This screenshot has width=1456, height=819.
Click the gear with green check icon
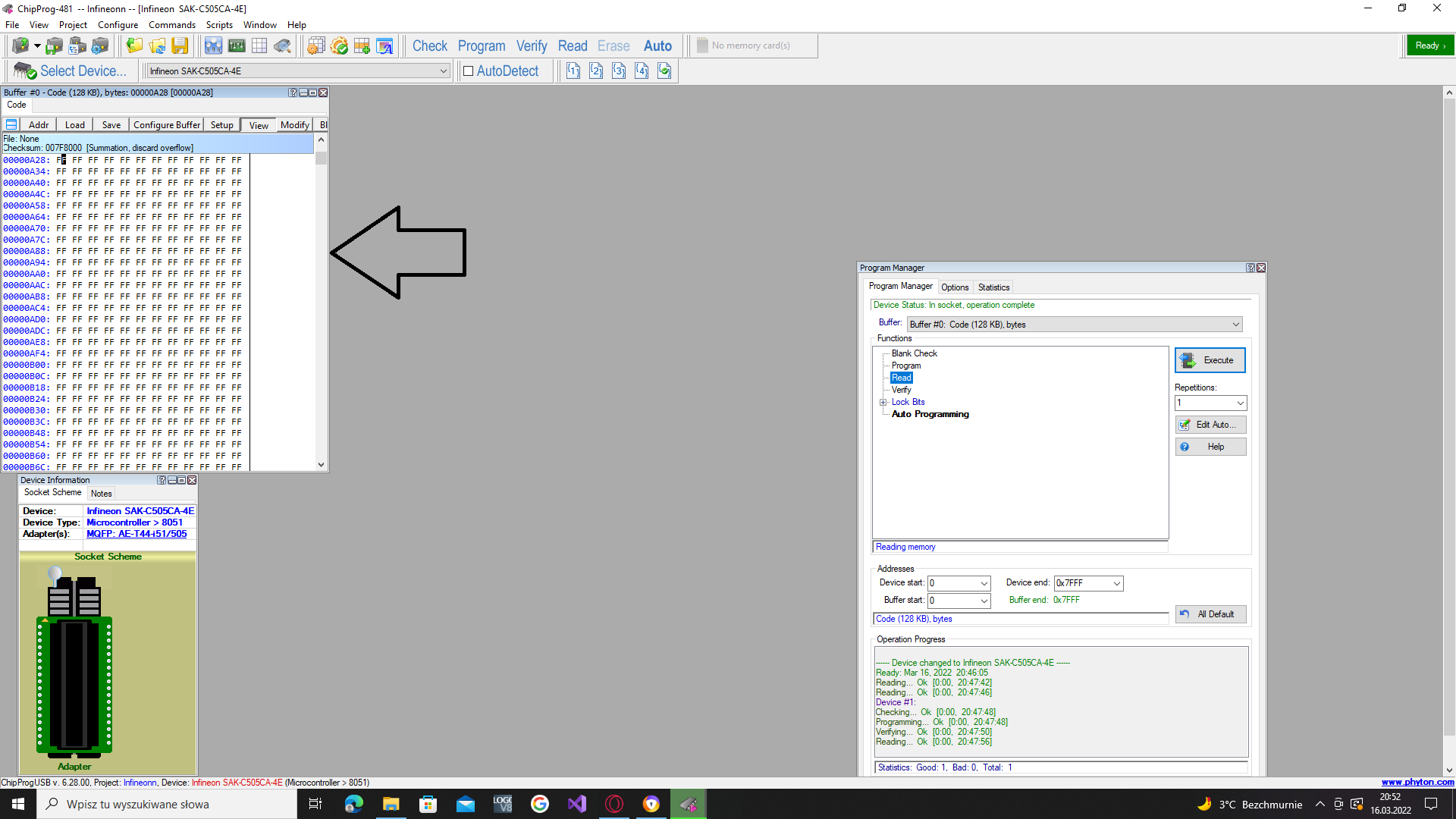pyautogui.click(x=339, y=46)
